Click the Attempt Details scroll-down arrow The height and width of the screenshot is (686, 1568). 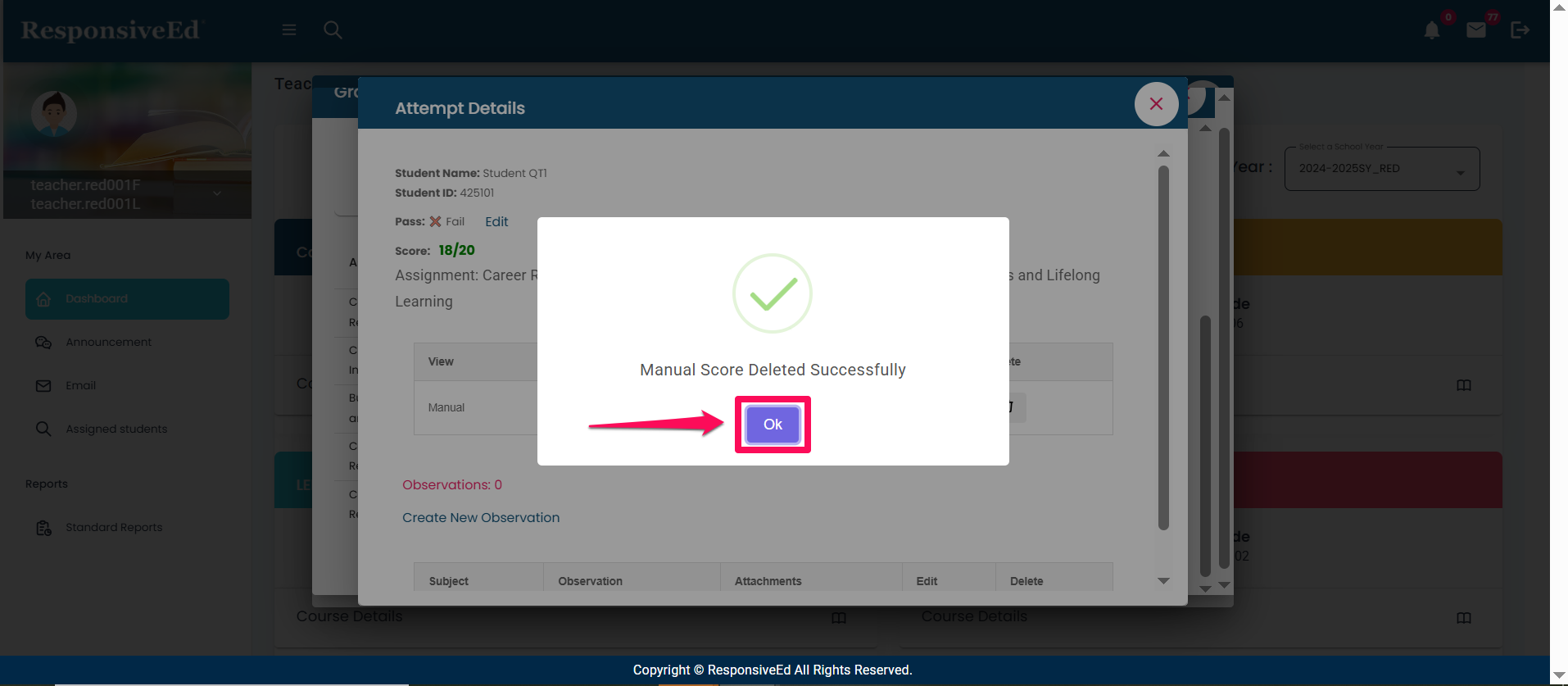[1163, 581]
